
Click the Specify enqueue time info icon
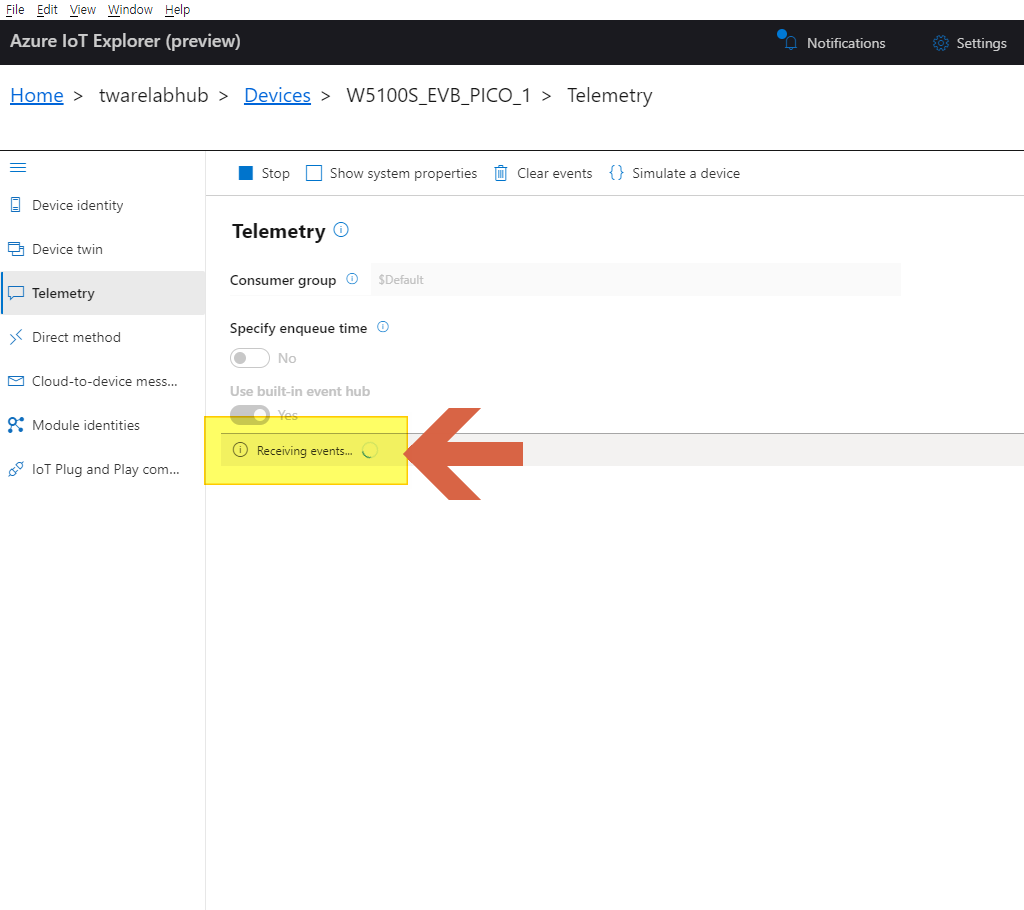[x=383, y=327]
